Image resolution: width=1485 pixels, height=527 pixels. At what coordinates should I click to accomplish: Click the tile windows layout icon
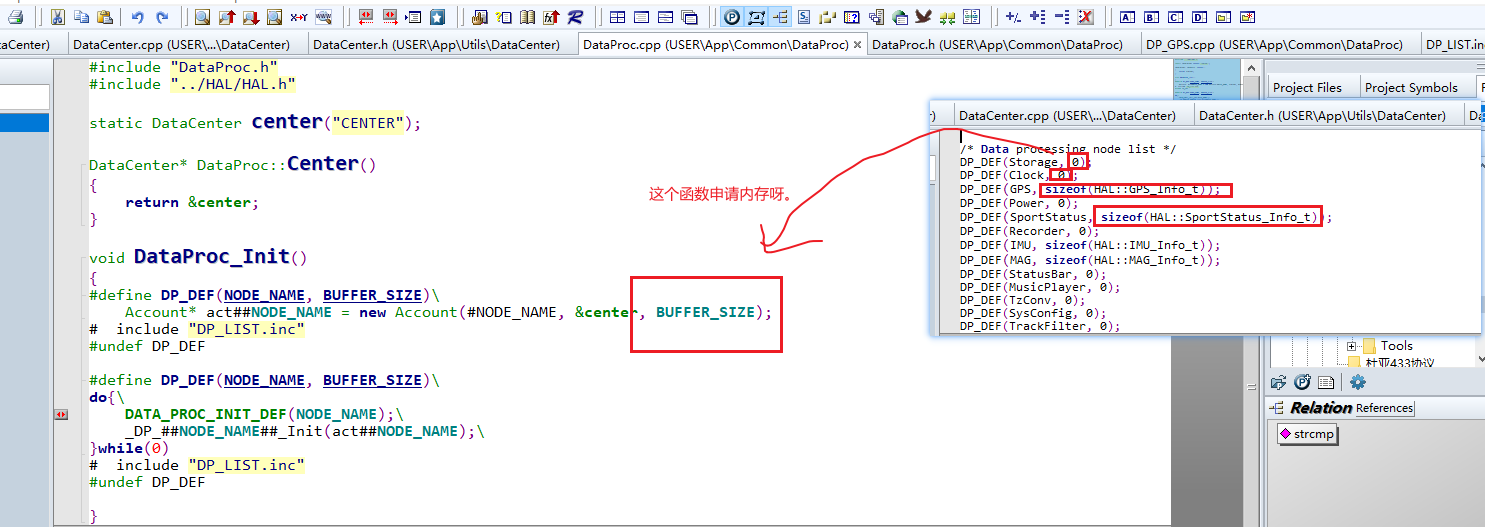point(617,17)
